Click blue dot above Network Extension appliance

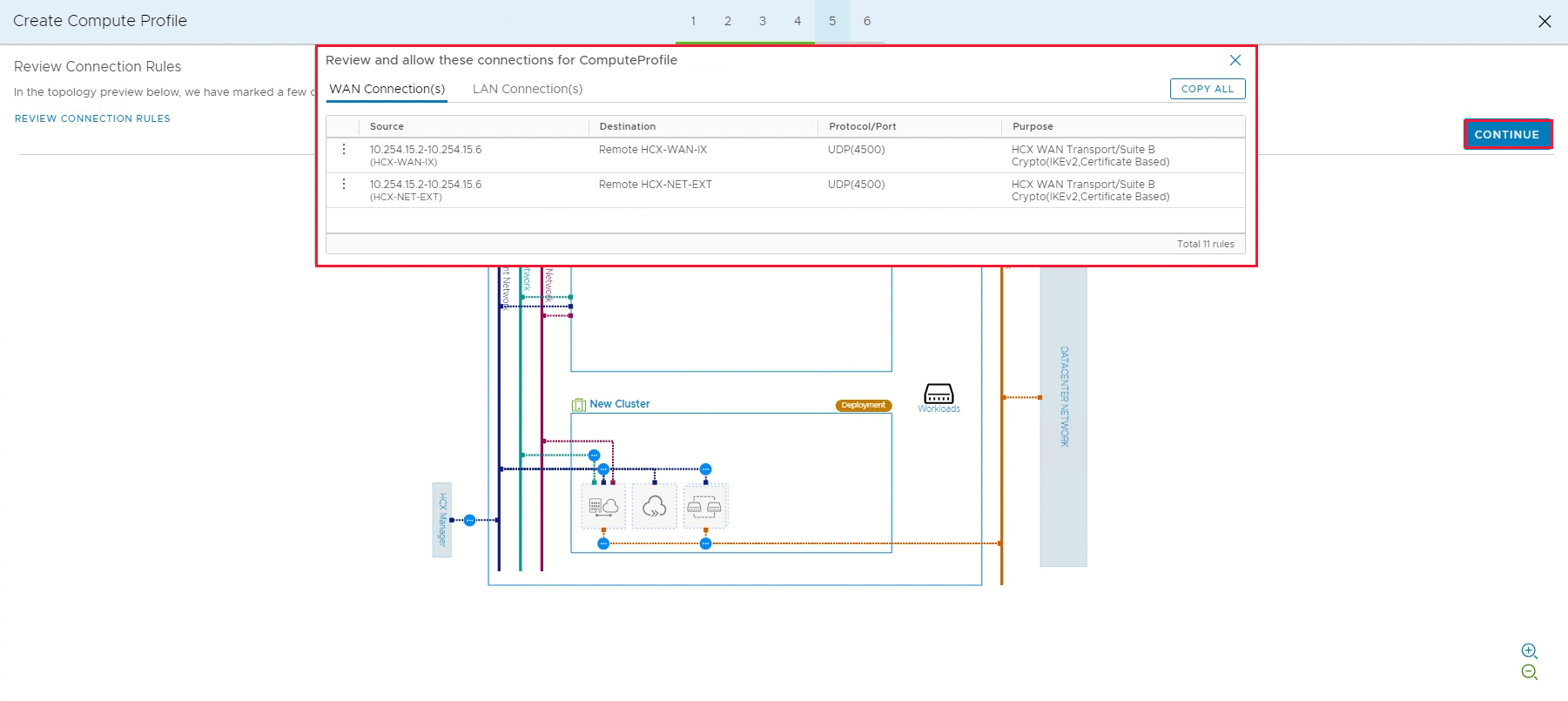click(706, 469)
